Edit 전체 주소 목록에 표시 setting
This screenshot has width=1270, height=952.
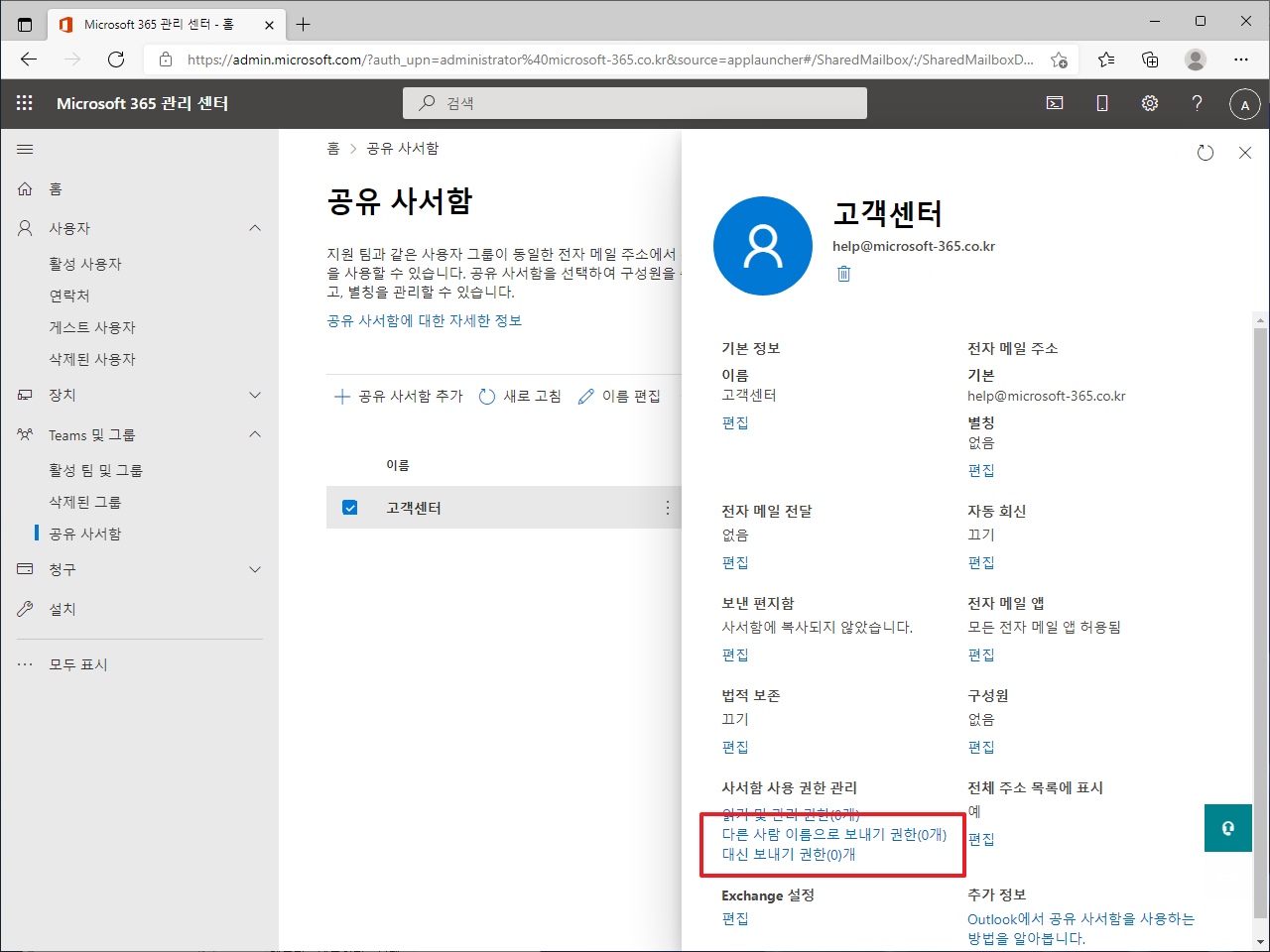pyautogui.click(x=981, y=840)
